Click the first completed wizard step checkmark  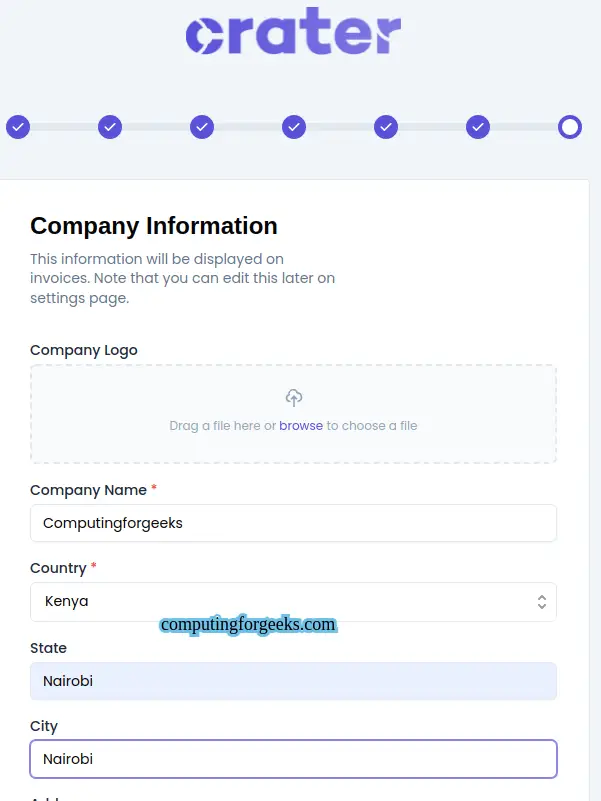click(x=18, y=127)
